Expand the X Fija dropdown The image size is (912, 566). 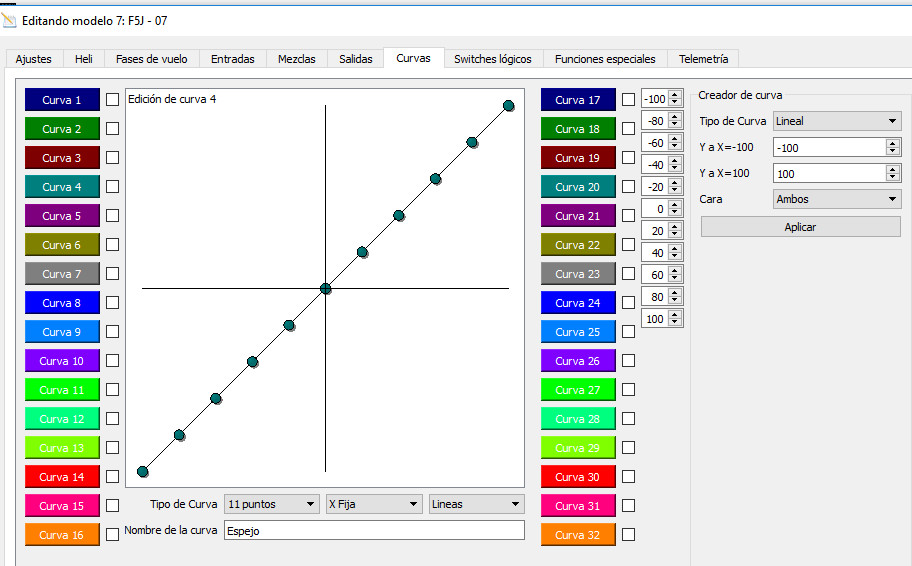(373, 504)
